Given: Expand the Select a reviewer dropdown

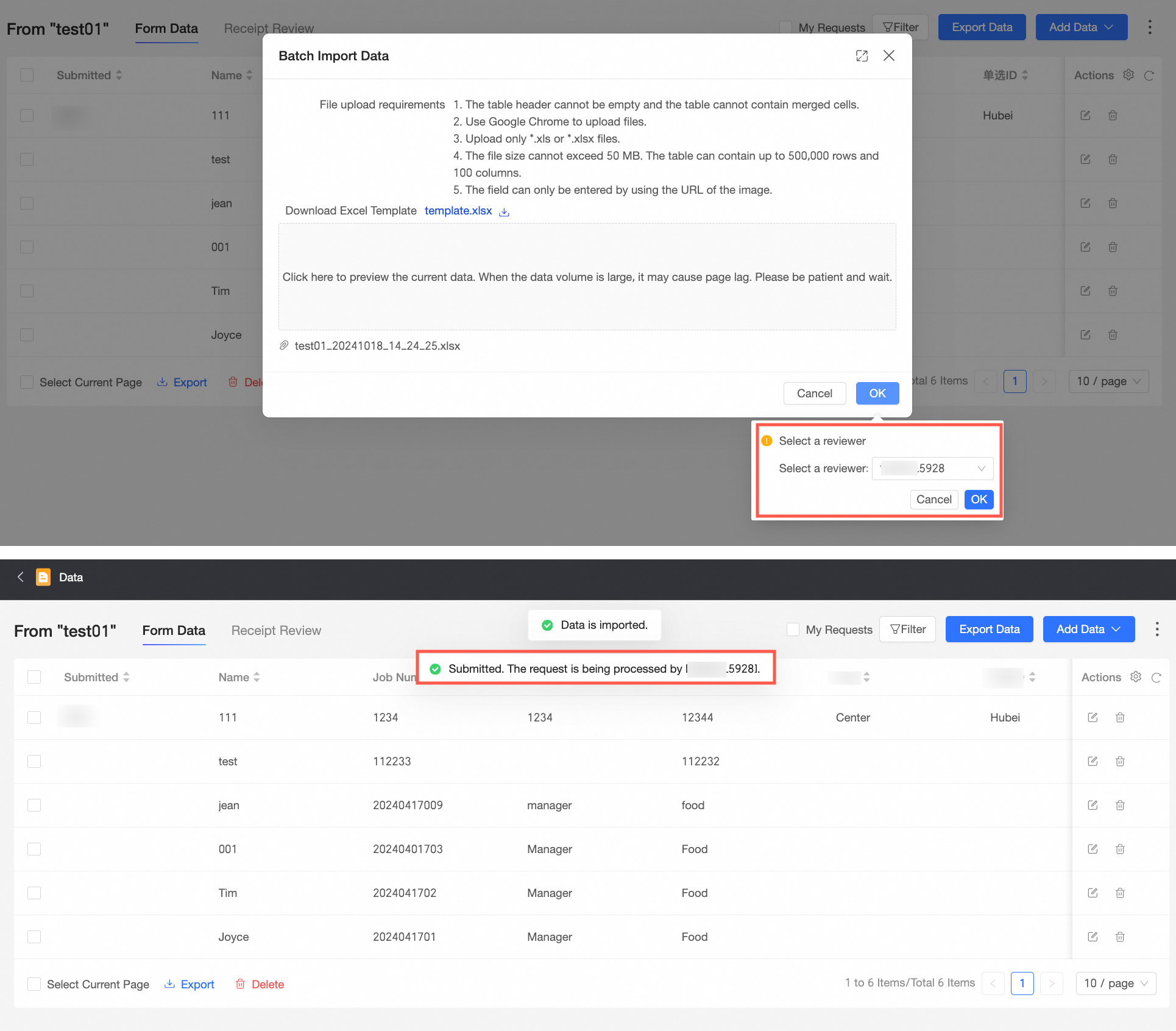Looking at the screenshot, I should point(932,469).
